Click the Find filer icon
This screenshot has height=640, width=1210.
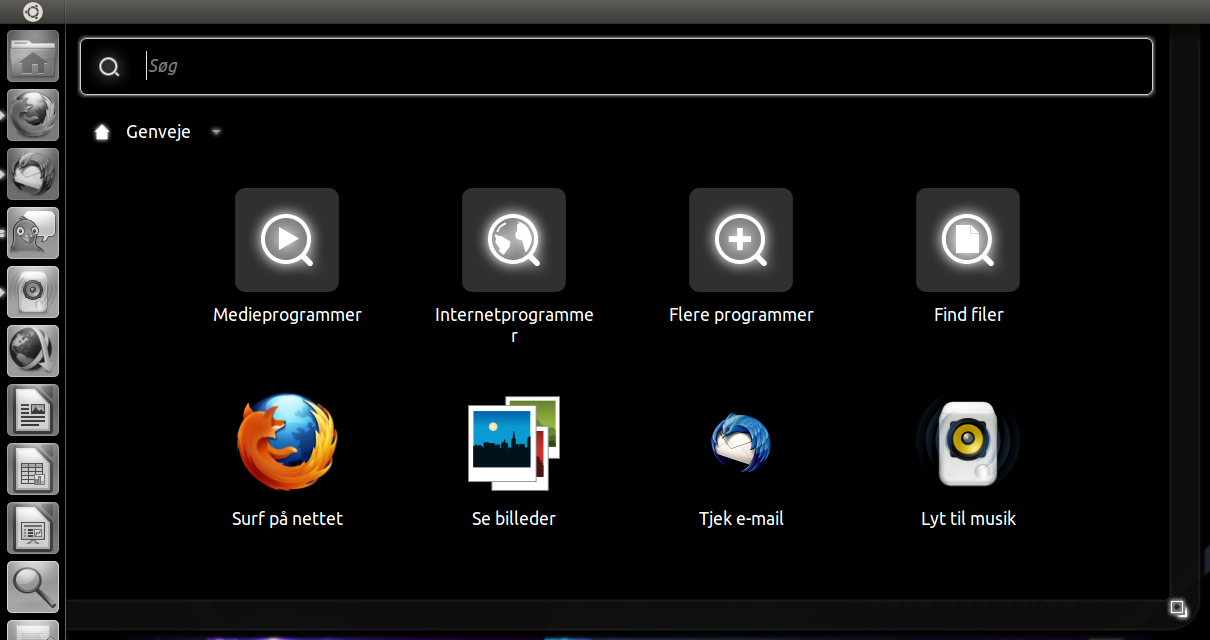click(968, 240)
